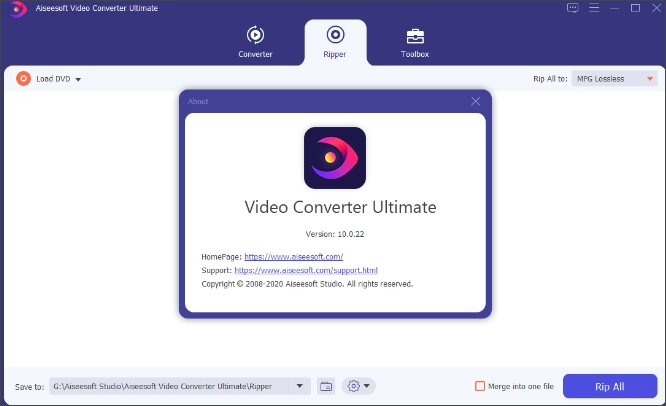Open the hamburger menu in title bar
The image size is (666, 406).
pyautogui.click(x=593, y=8)
